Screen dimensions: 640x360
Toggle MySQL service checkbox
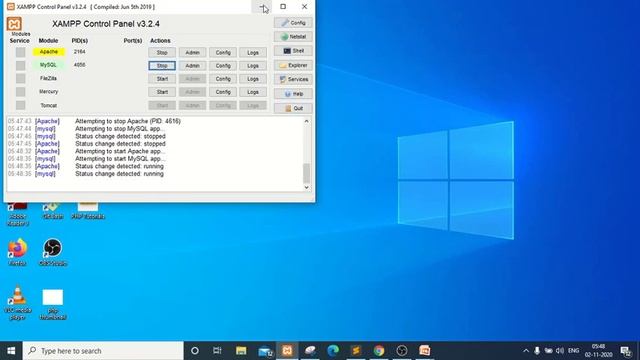point(20,65)
